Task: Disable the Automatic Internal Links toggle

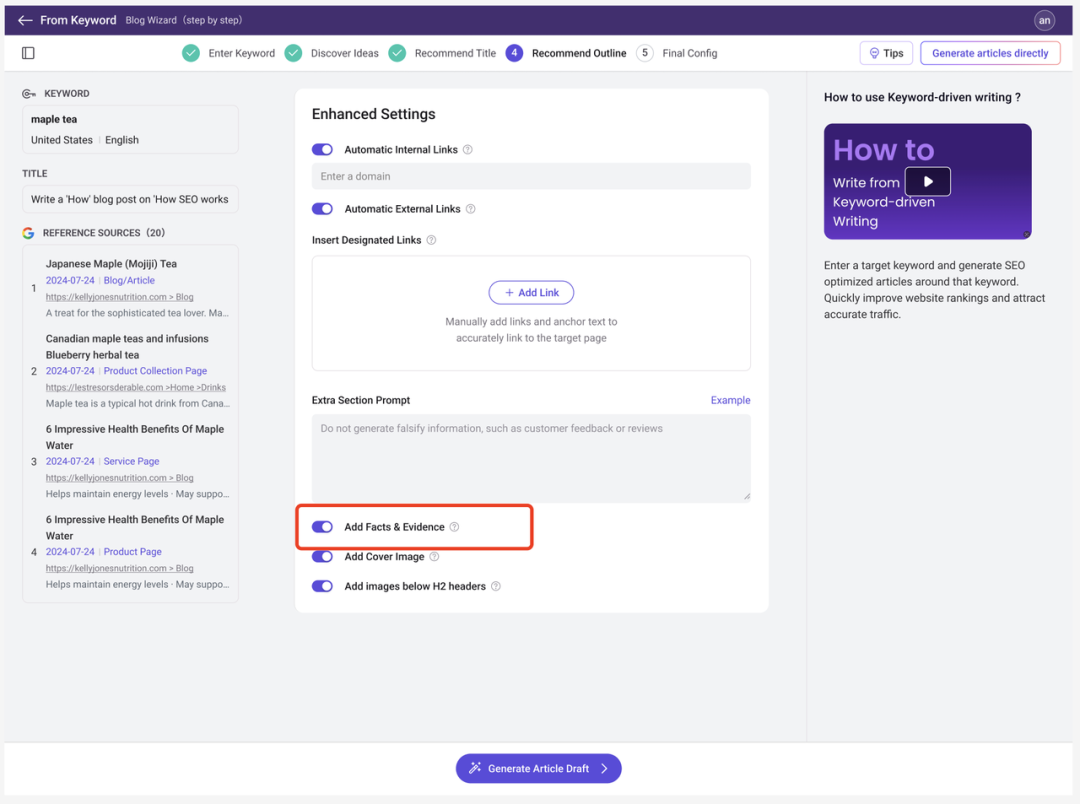Action: 322,150
